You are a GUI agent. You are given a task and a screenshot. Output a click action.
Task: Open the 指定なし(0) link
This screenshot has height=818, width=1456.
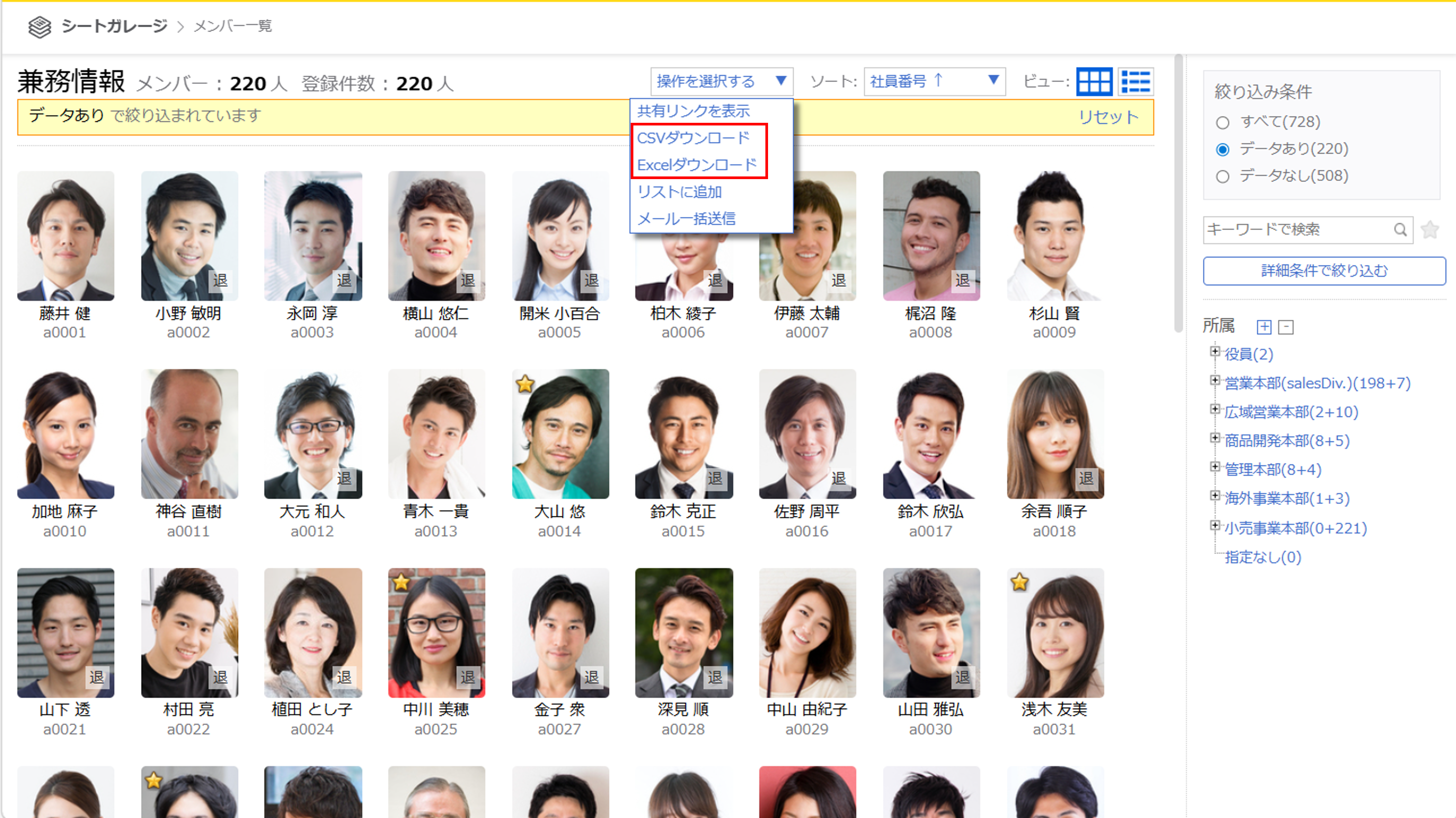tap(1263, 557)
